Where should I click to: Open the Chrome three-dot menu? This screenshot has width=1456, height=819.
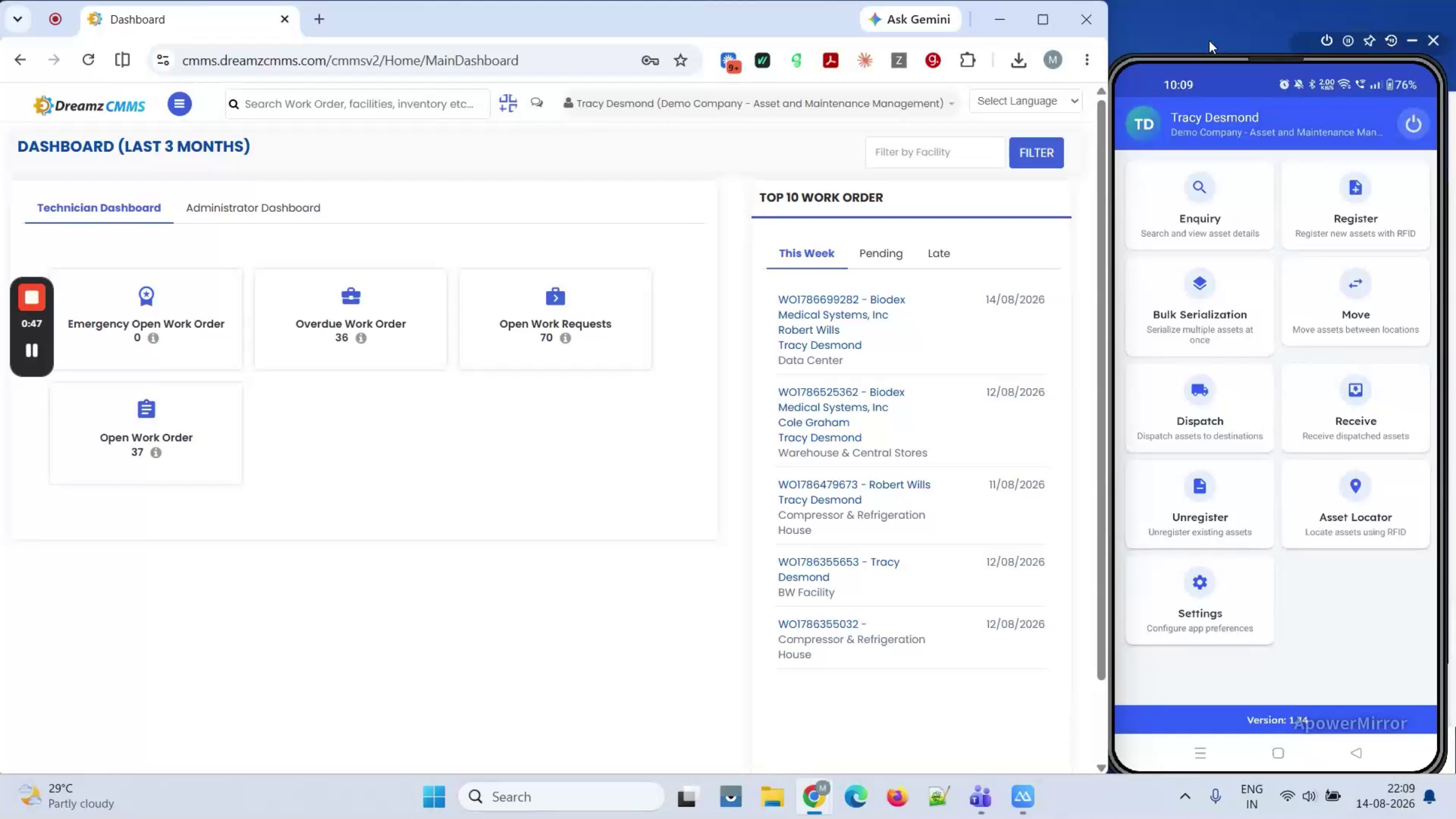point(1087,59)
